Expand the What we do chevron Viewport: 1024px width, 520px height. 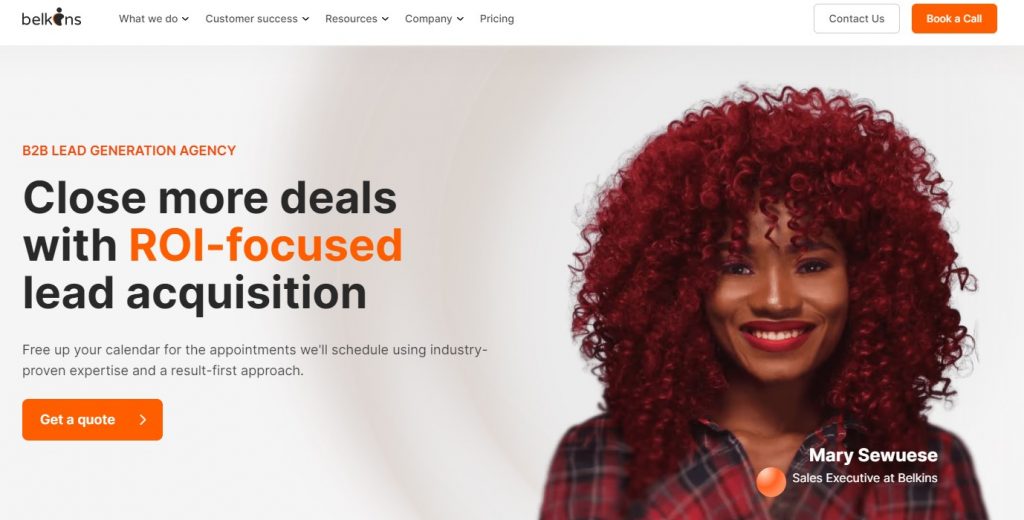click(x=185, y=19)
